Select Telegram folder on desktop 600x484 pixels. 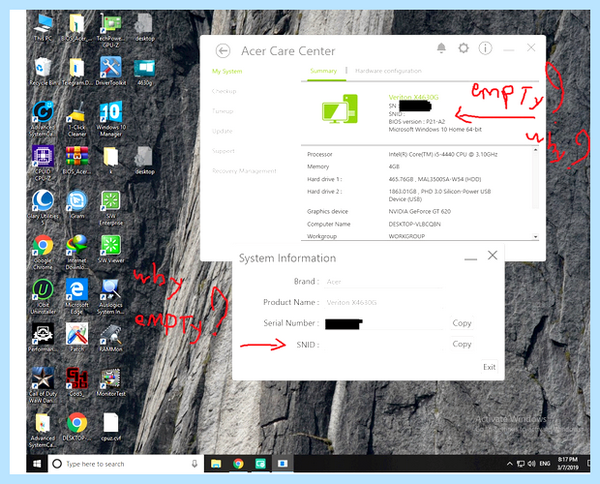click(x=77, y=71)
